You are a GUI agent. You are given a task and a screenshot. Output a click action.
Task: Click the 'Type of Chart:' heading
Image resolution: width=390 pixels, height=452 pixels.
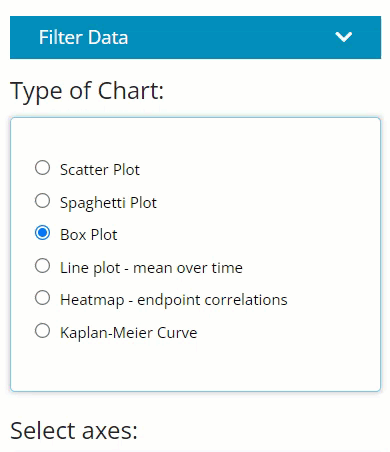[x=87, y=91]
